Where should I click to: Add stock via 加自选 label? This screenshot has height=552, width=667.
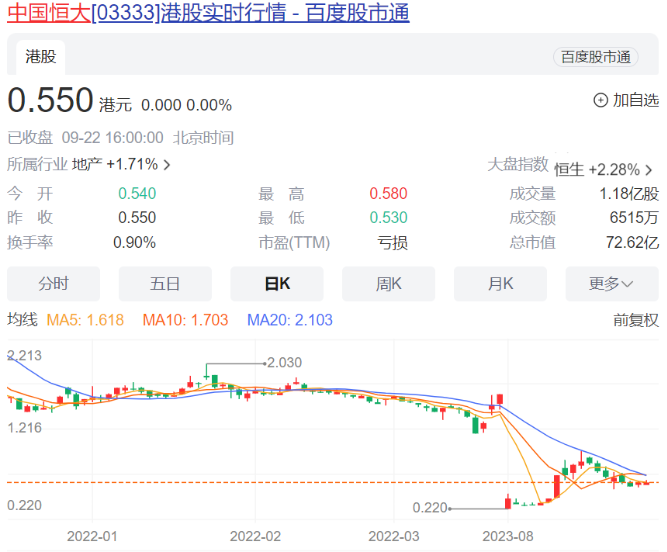[636, 100]
